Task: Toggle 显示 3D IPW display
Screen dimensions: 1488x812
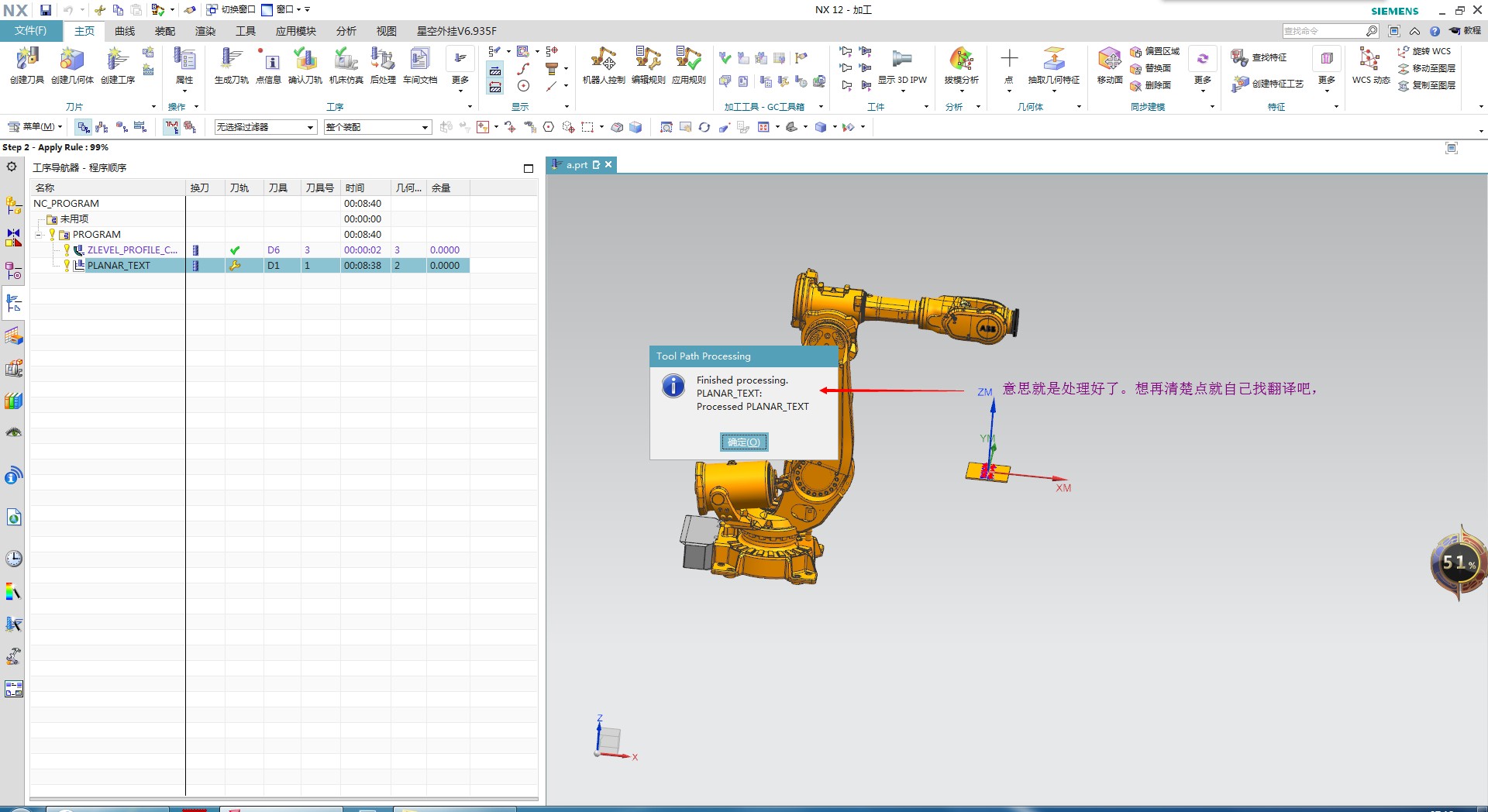Action: (902, 65)
